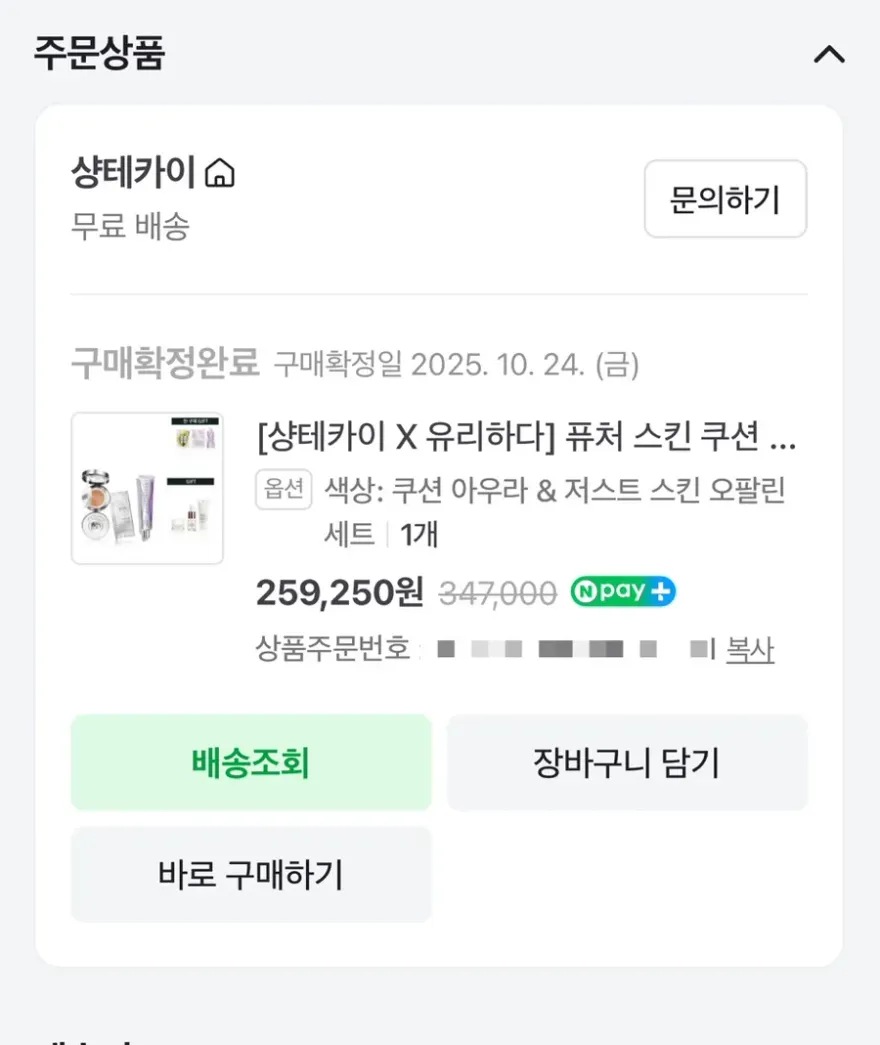The width and height of the screenshot is (880, 1045).
Task: Open the 퓨처 스킨 쿠션 product title
Action: click(x=527, y=437)
